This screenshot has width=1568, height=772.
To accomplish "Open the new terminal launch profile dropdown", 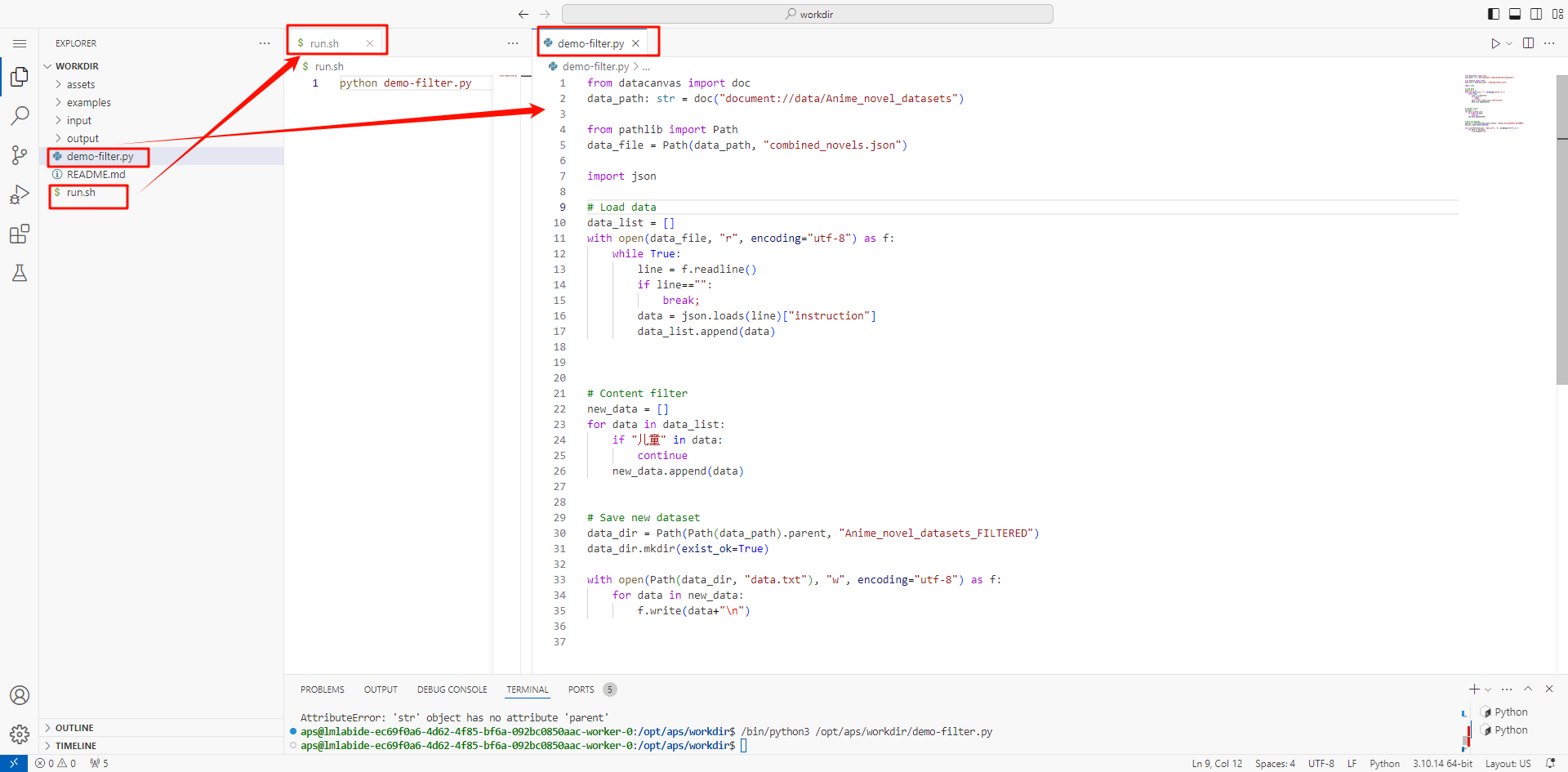I will 1488,689.
